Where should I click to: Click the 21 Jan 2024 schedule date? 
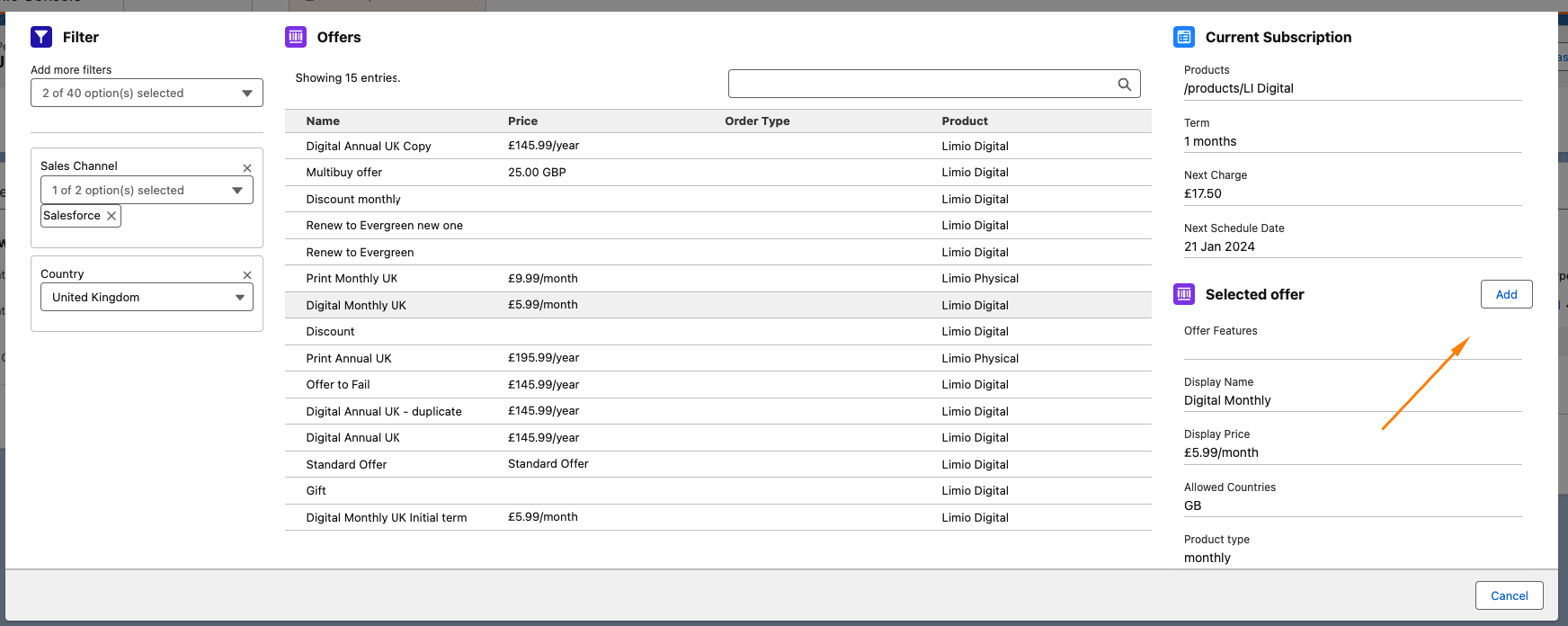(1219, 246)
